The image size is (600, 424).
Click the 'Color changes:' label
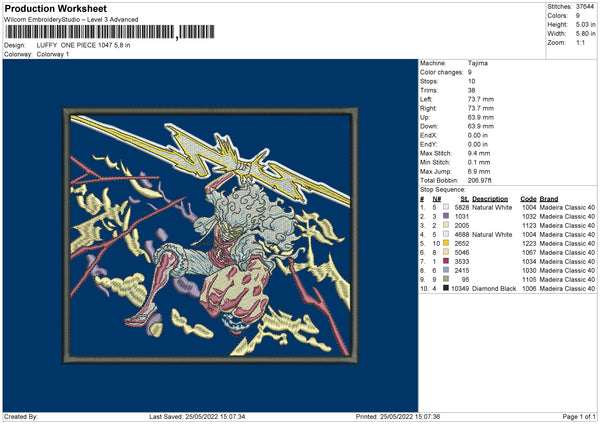441,72
